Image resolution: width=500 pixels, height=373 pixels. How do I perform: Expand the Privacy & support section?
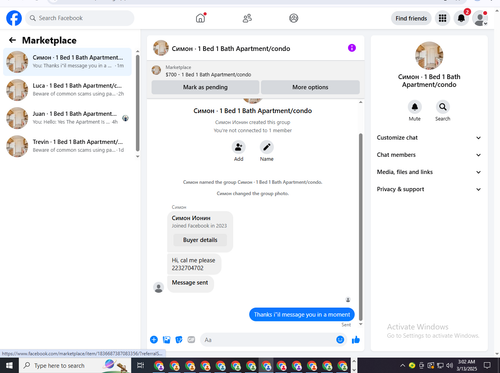(429, 189)
